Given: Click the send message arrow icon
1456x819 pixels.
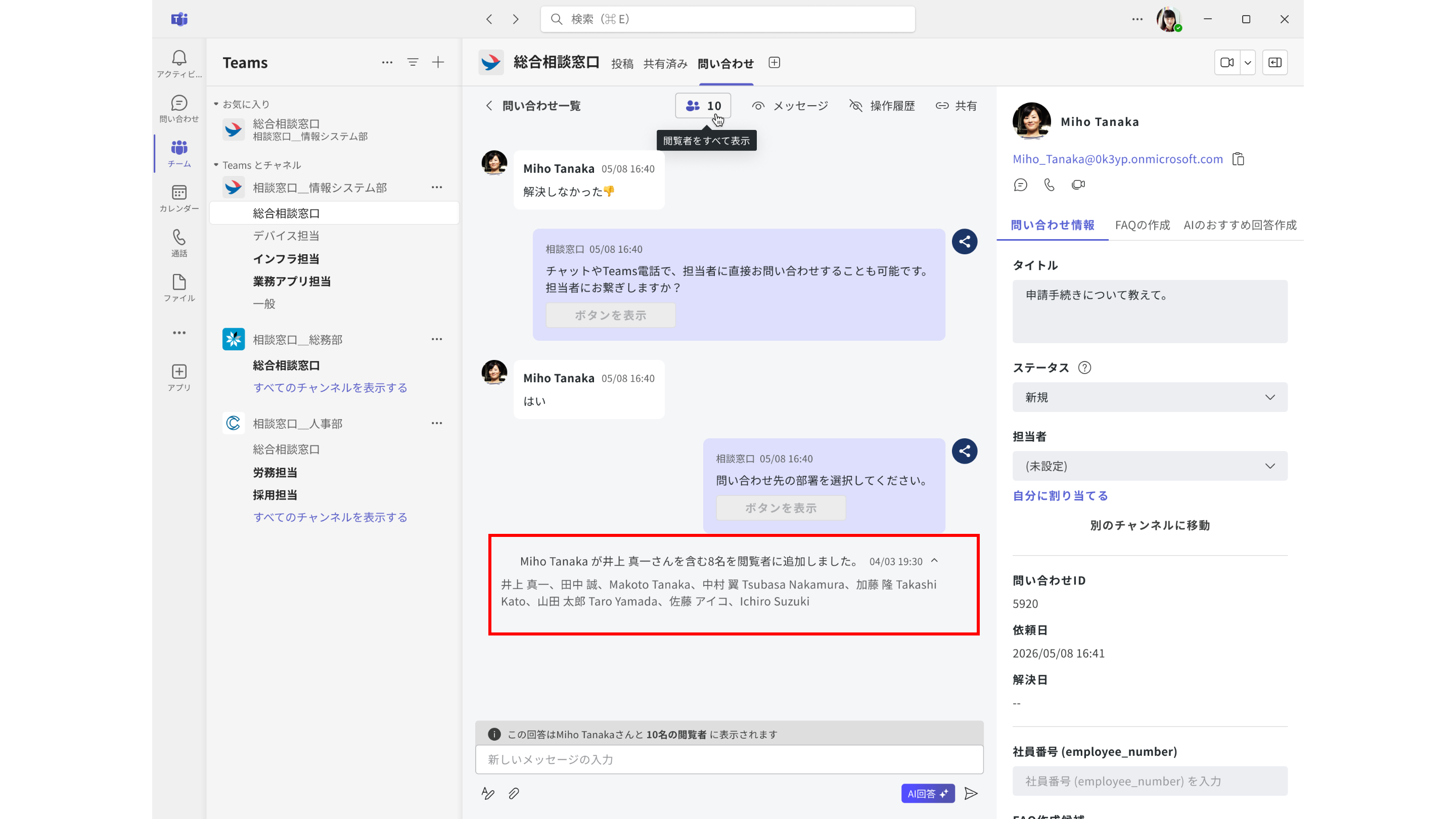Looking at the screenshot, I should 971,794.
